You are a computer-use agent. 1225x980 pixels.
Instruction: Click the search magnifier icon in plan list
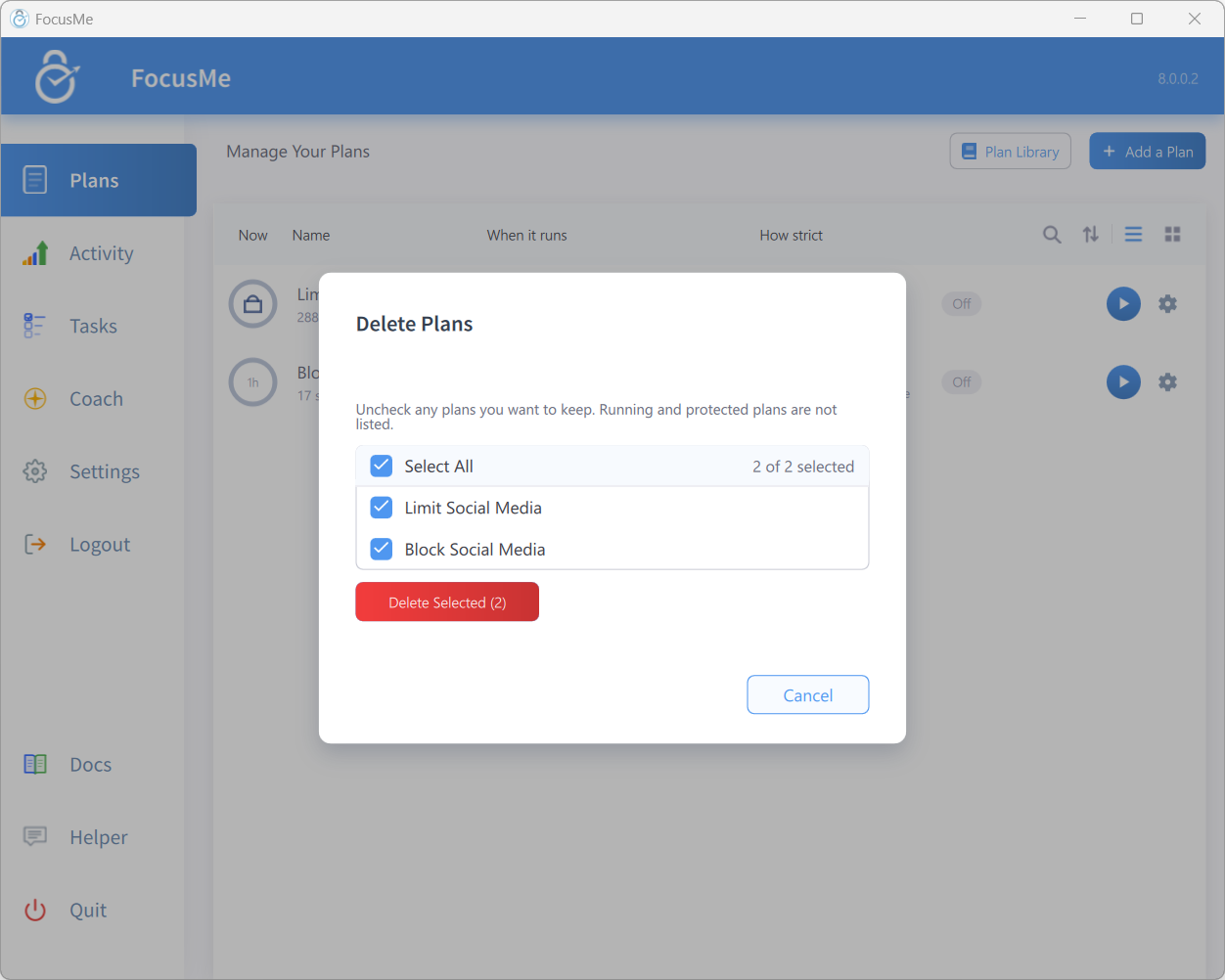(x=1052, y=235)
